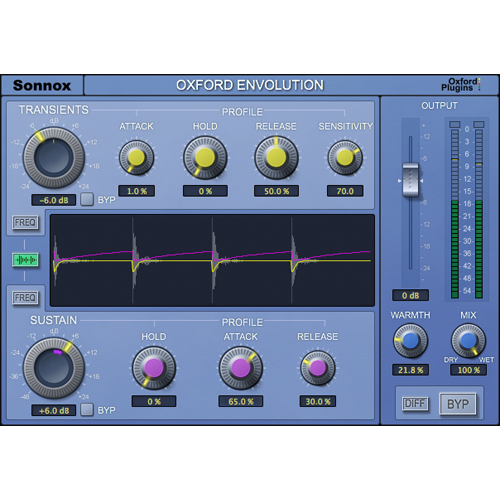
Task: Click the output fader handle
Action: (x=410, y=180)
